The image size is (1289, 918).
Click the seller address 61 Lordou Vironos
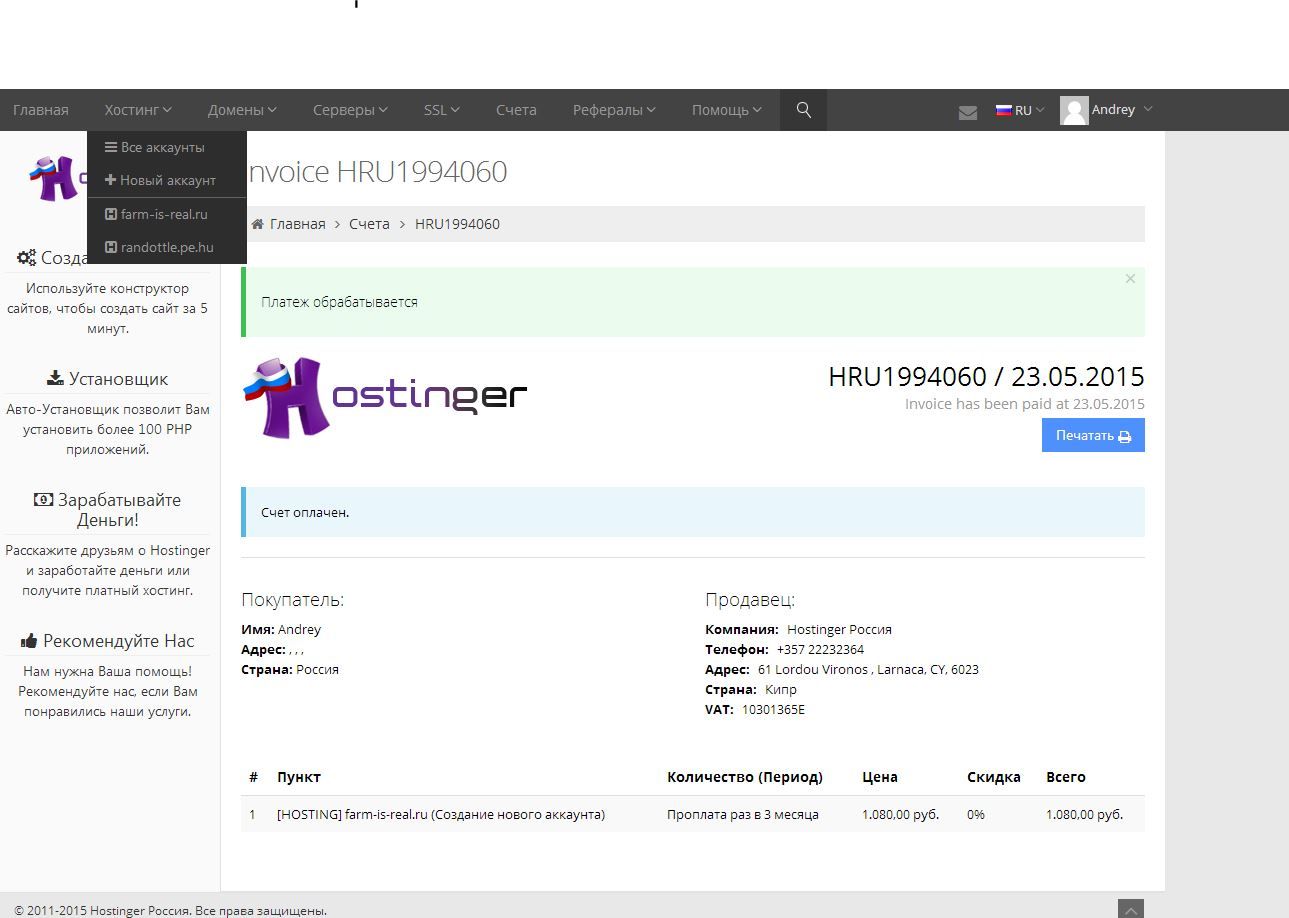point(868,669)
